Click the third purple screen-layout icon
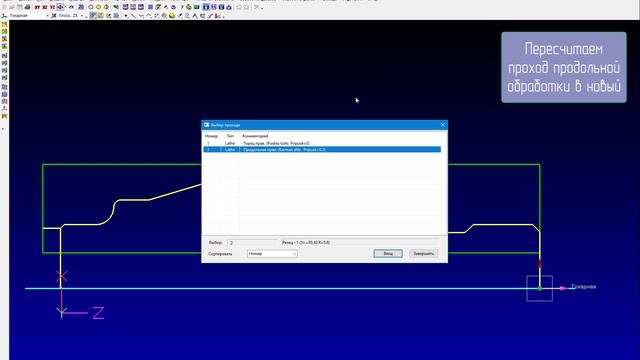640x360 pixels. coord(141,7)
